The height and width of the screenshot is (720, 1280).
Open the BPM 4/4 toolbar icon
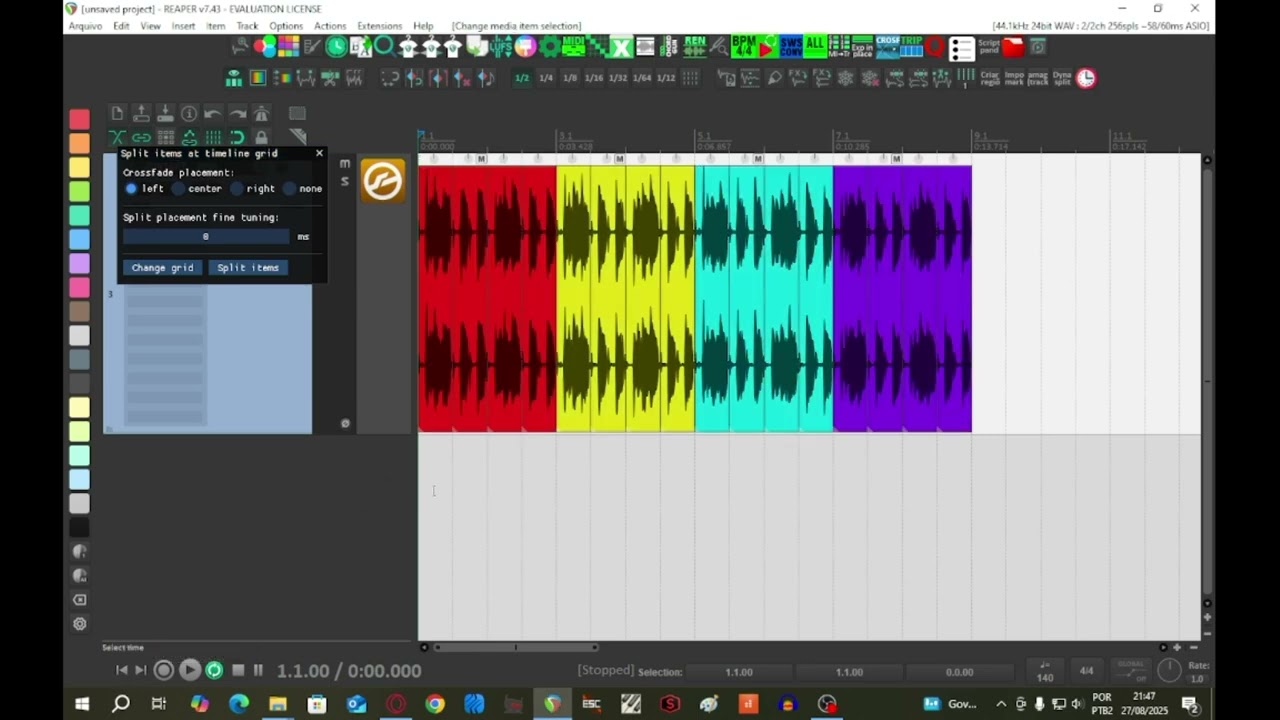pyautogui.click(x=746, y=46)
